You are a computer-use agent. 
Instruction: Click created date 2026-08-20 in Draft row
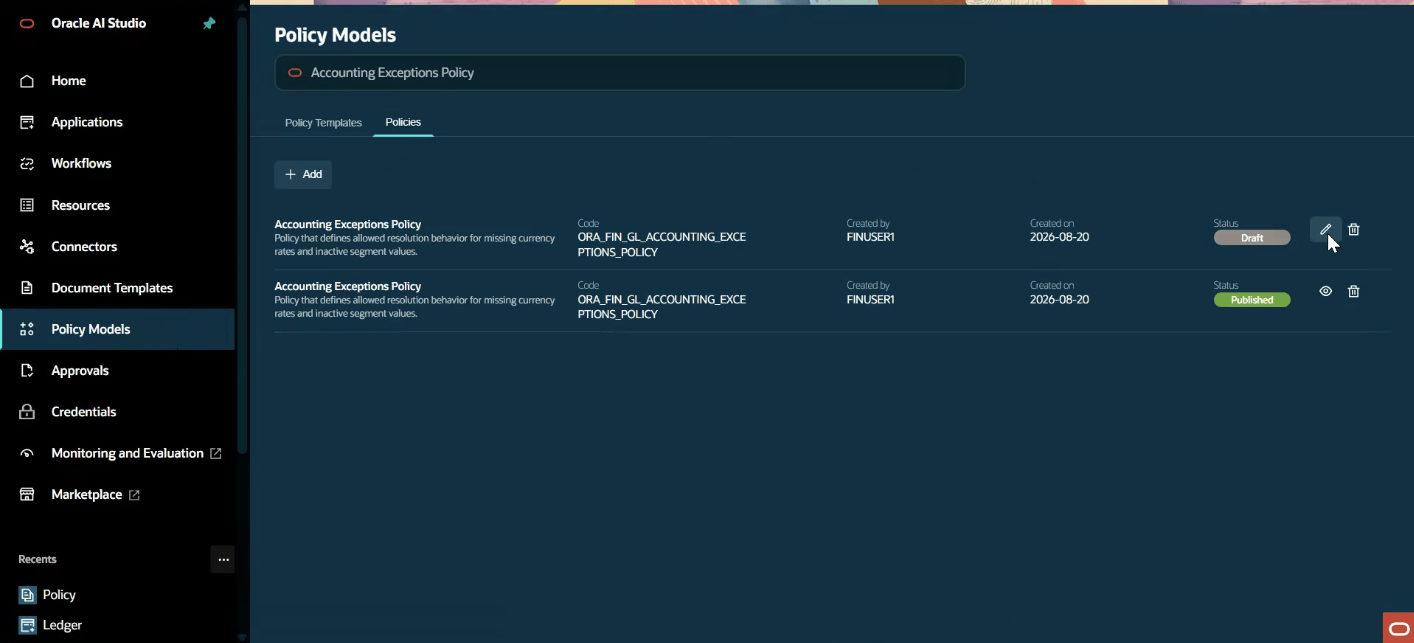(x=1059, y=238)
